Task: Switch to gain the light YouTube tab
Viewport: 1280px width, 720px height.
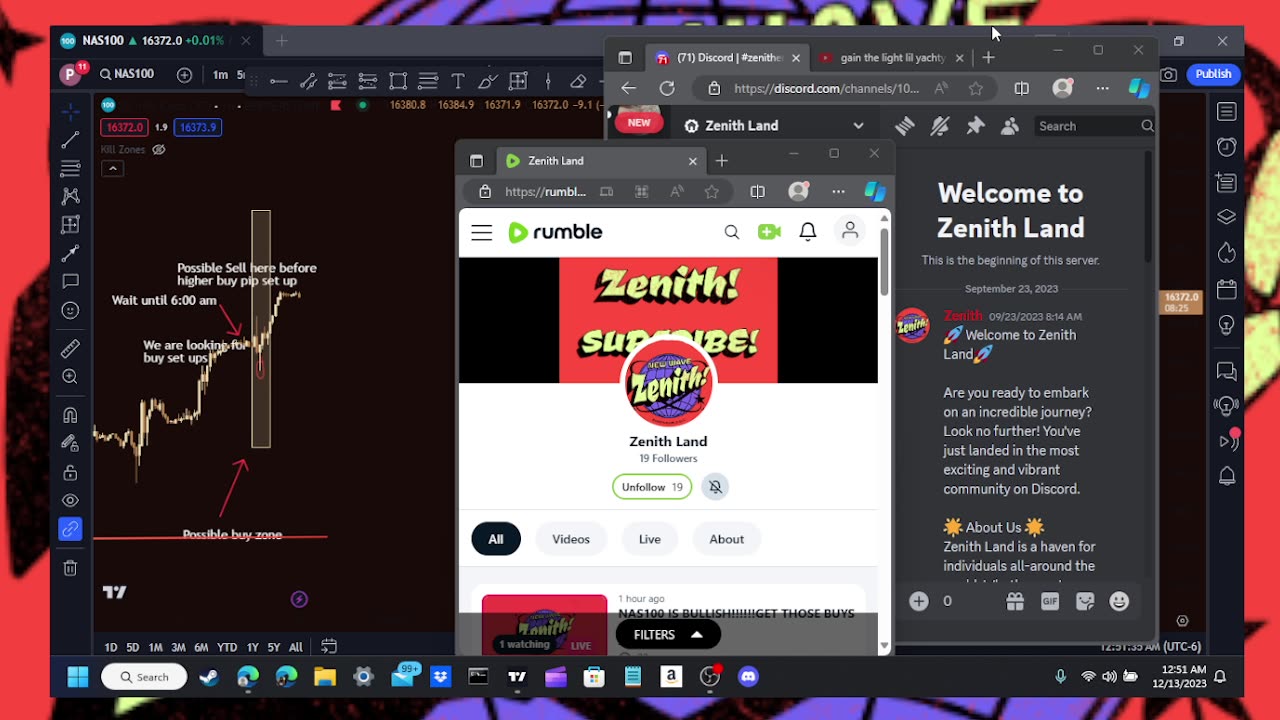Action: [890, 58]
